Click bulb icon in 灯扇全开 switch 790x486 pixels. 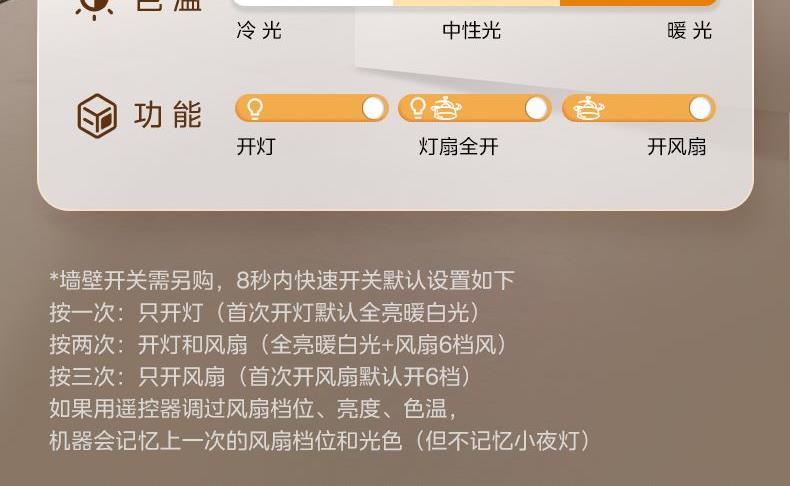click(x=417, y=108)
